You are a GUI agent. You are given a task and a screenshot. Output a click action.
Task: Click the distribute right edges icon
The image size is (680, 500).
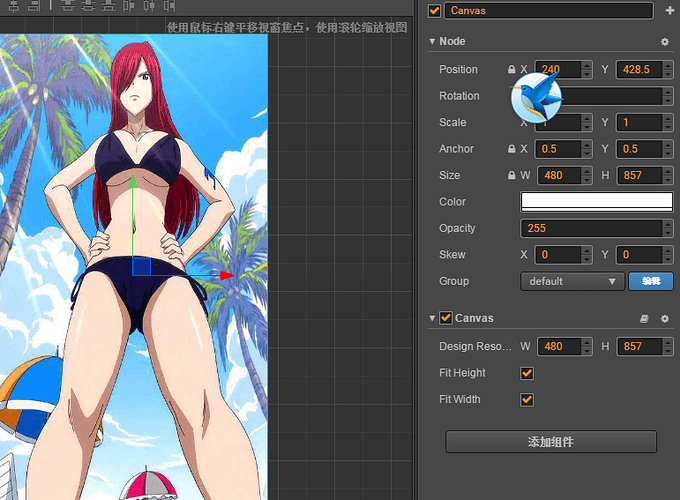tap(170, 5)
